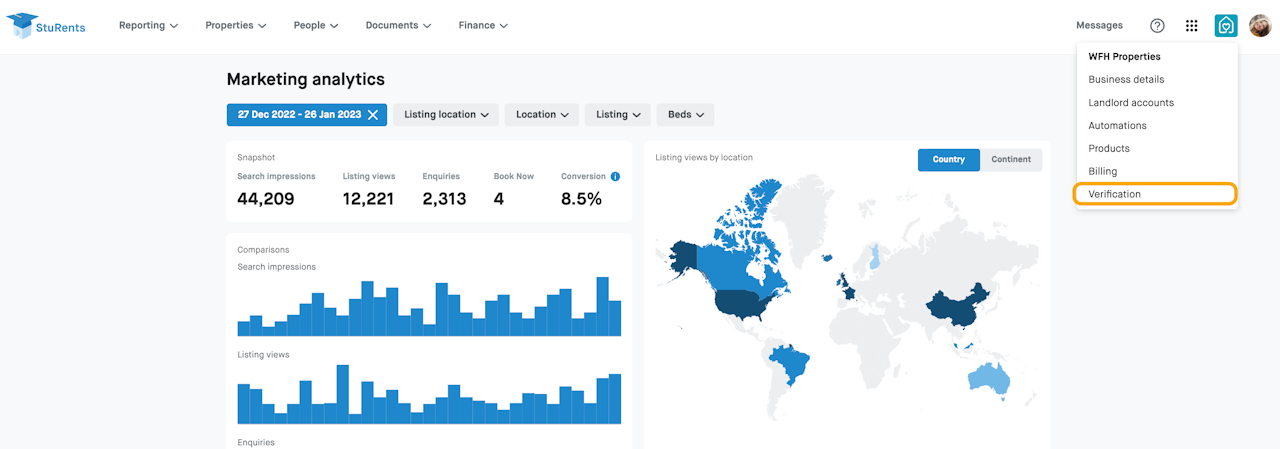The width and height of the screenshot is (1280, 449).
Task: Switch map view to Continent
Action: (1011, 160)
